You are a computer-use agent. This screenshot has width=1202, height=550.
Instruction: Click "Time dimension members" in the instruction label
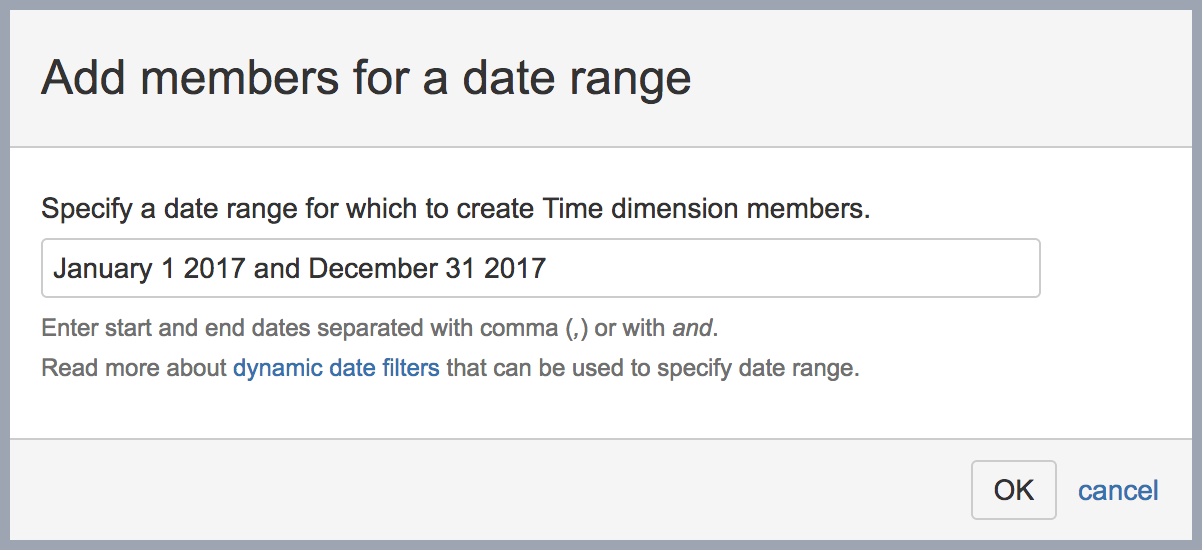(x=706, y=210)
